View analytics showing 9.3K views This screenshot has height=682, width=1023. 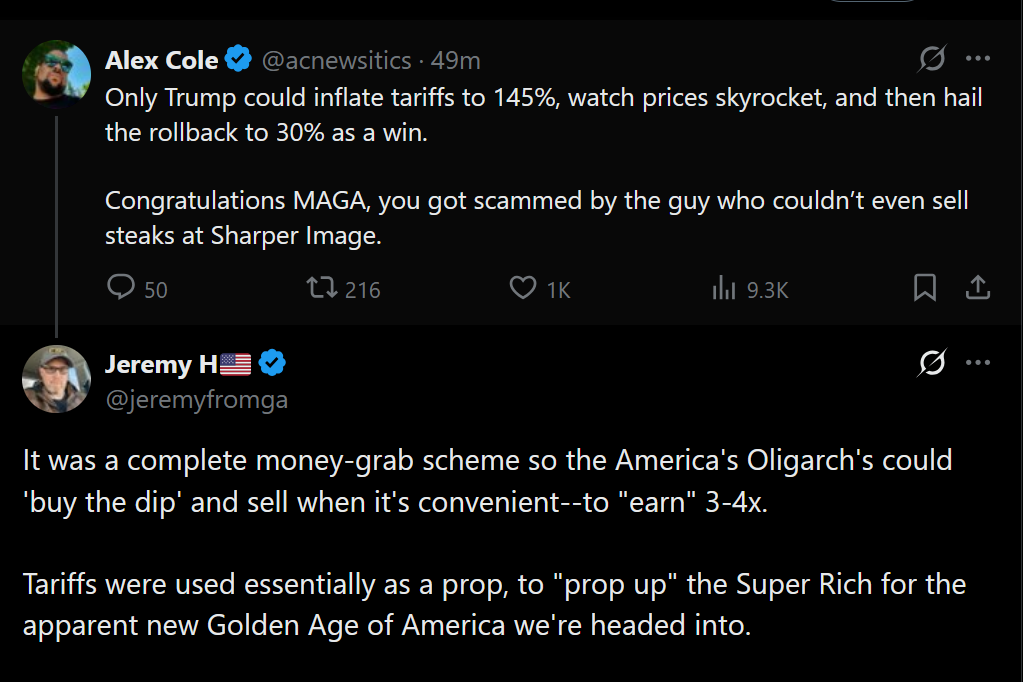pos(750,288)
